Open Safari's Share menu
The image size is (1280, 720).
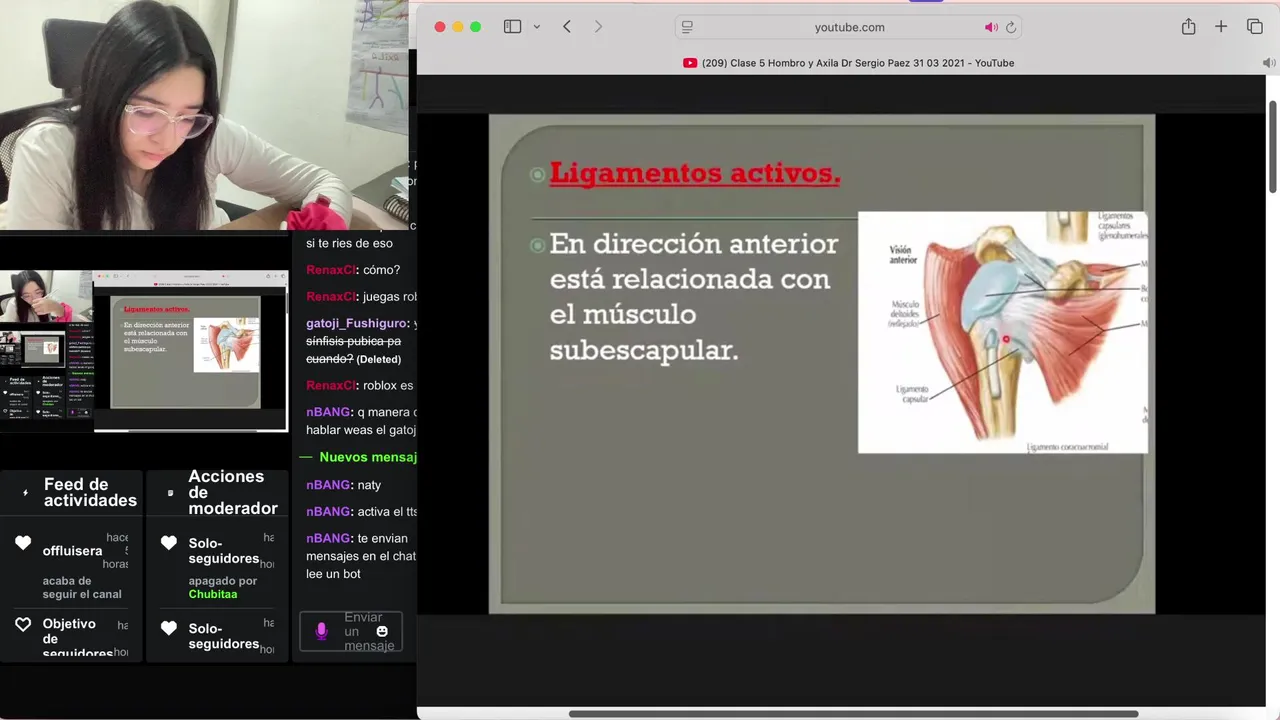1188,27
